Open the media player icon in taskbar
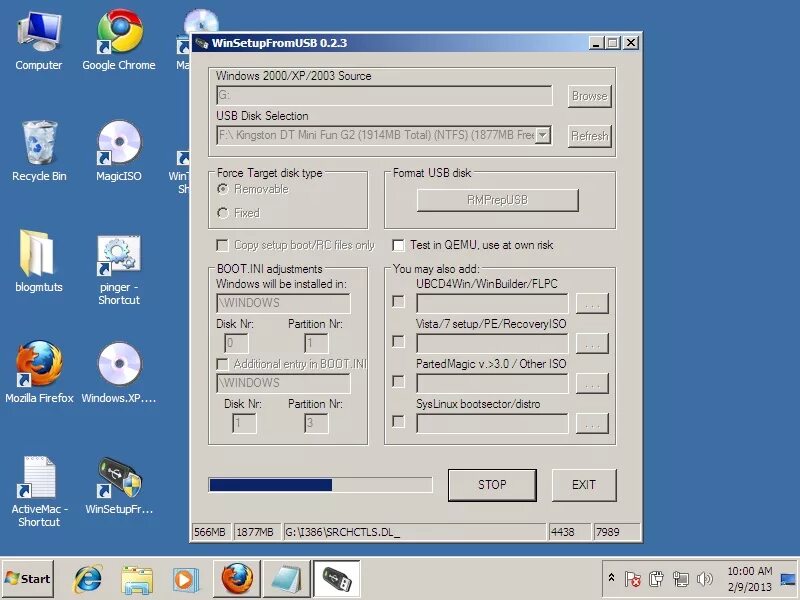The image size is (800, 600). (185, 578)
